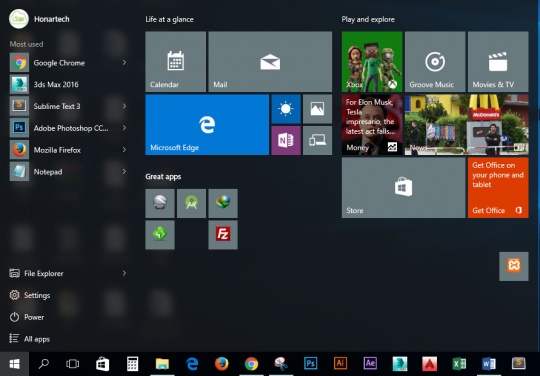
Task: Click the Windows Start button
Action: 14,364
